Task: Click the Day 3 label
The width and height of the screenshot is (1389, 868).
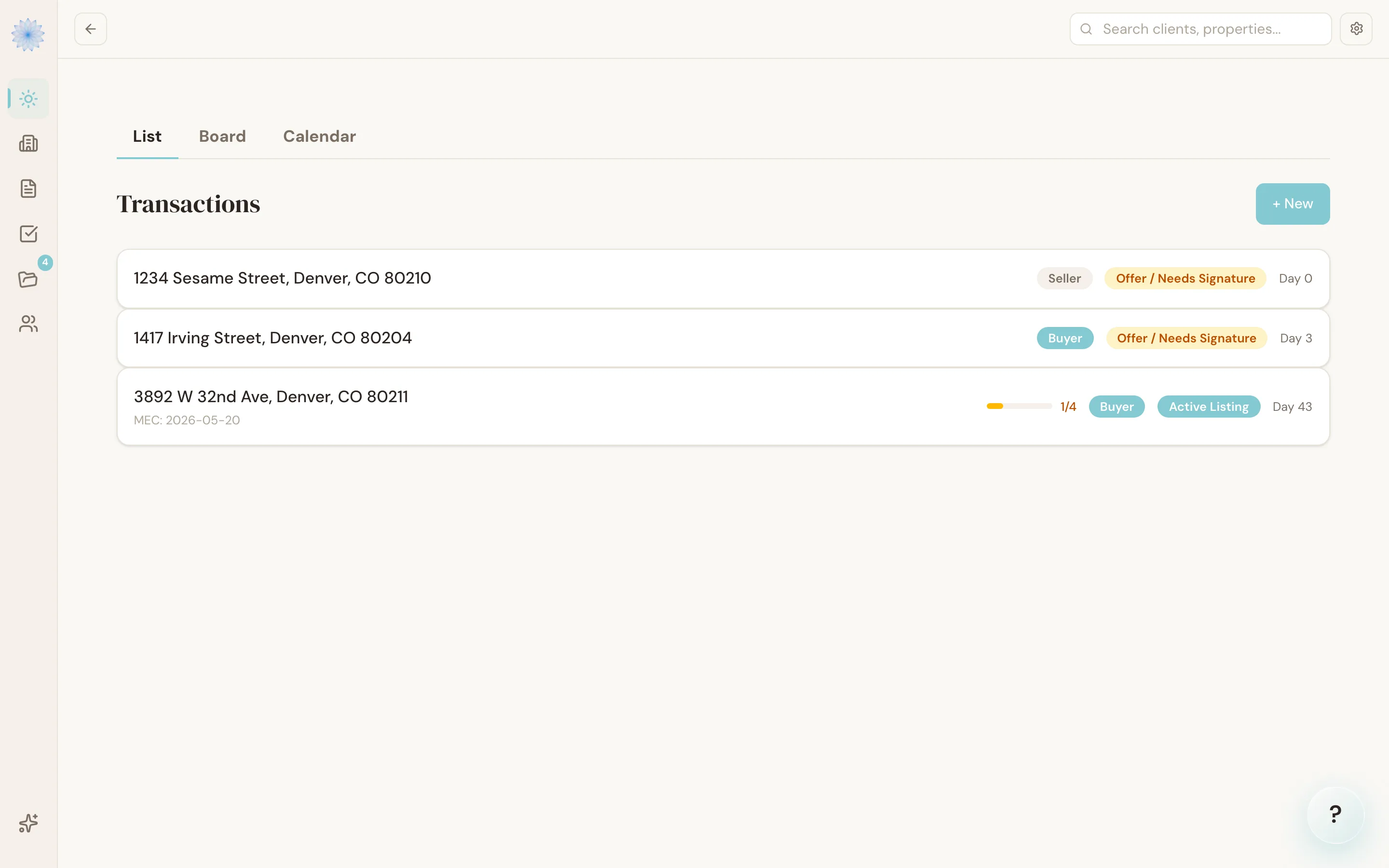Action: point(1295,338)
